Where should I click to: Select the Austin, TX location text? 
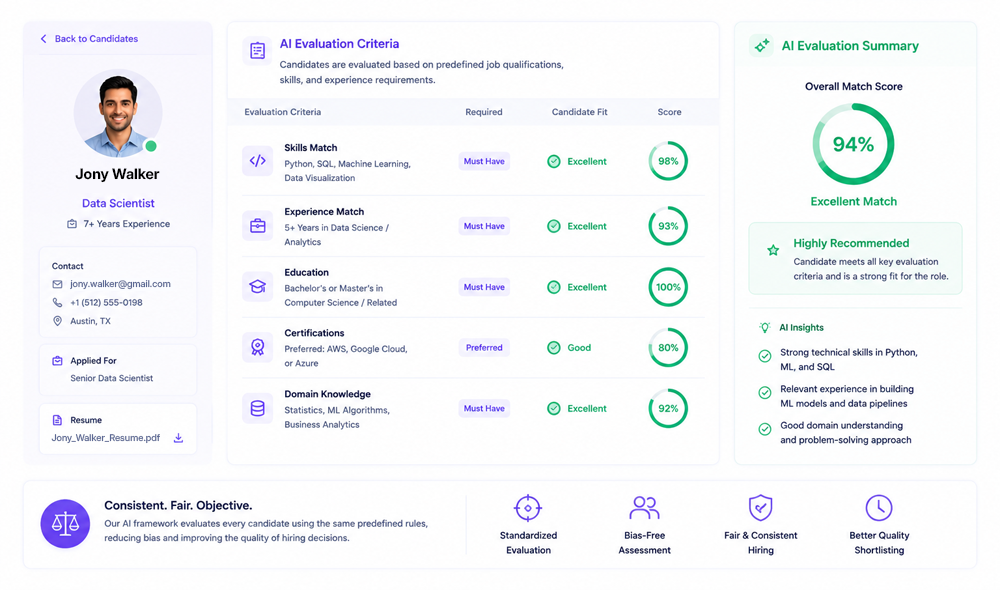tap(91, 321)
